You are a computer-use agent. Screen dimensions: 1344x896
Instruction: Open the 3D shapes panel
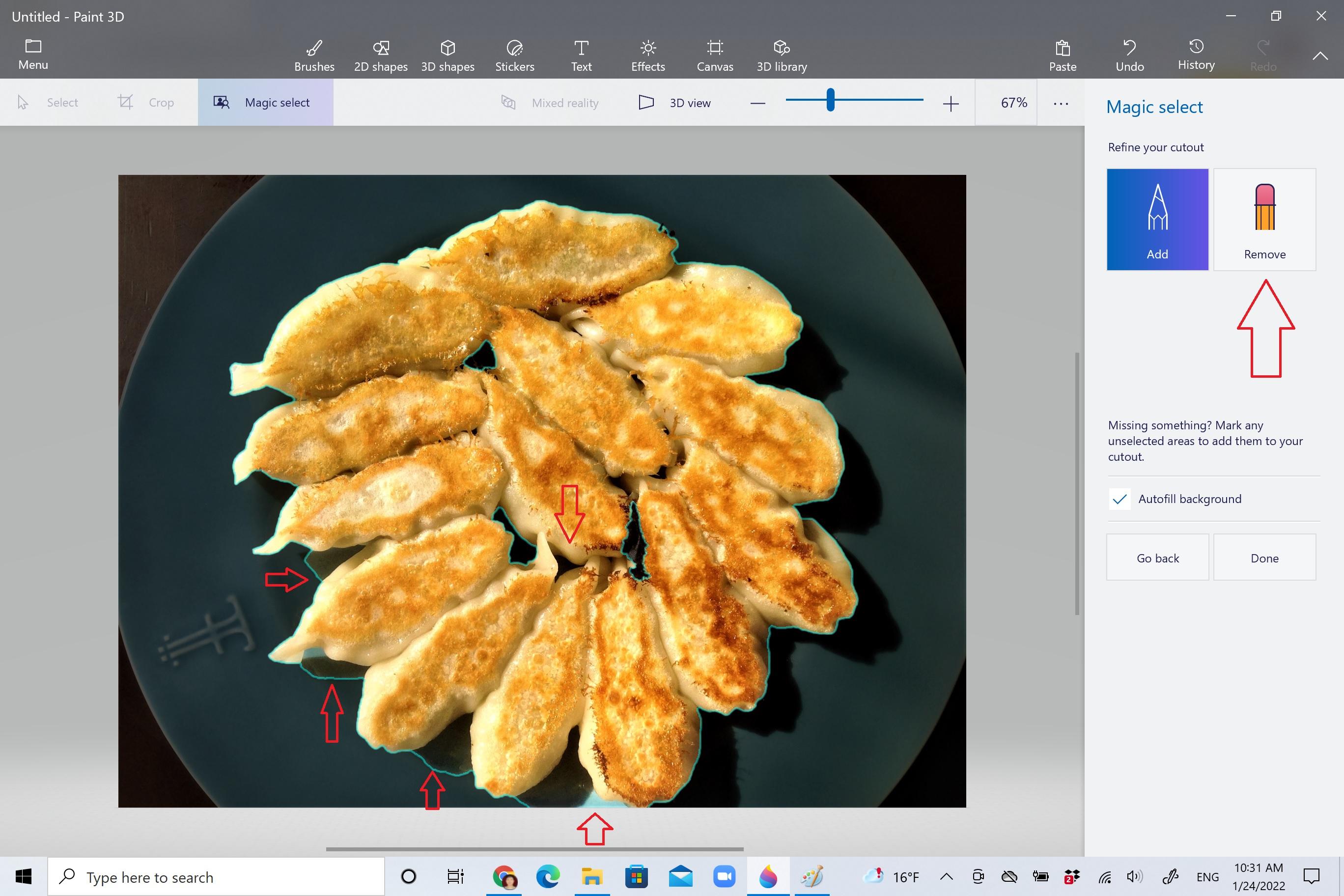pyautogui.click(x=448, y=55)
